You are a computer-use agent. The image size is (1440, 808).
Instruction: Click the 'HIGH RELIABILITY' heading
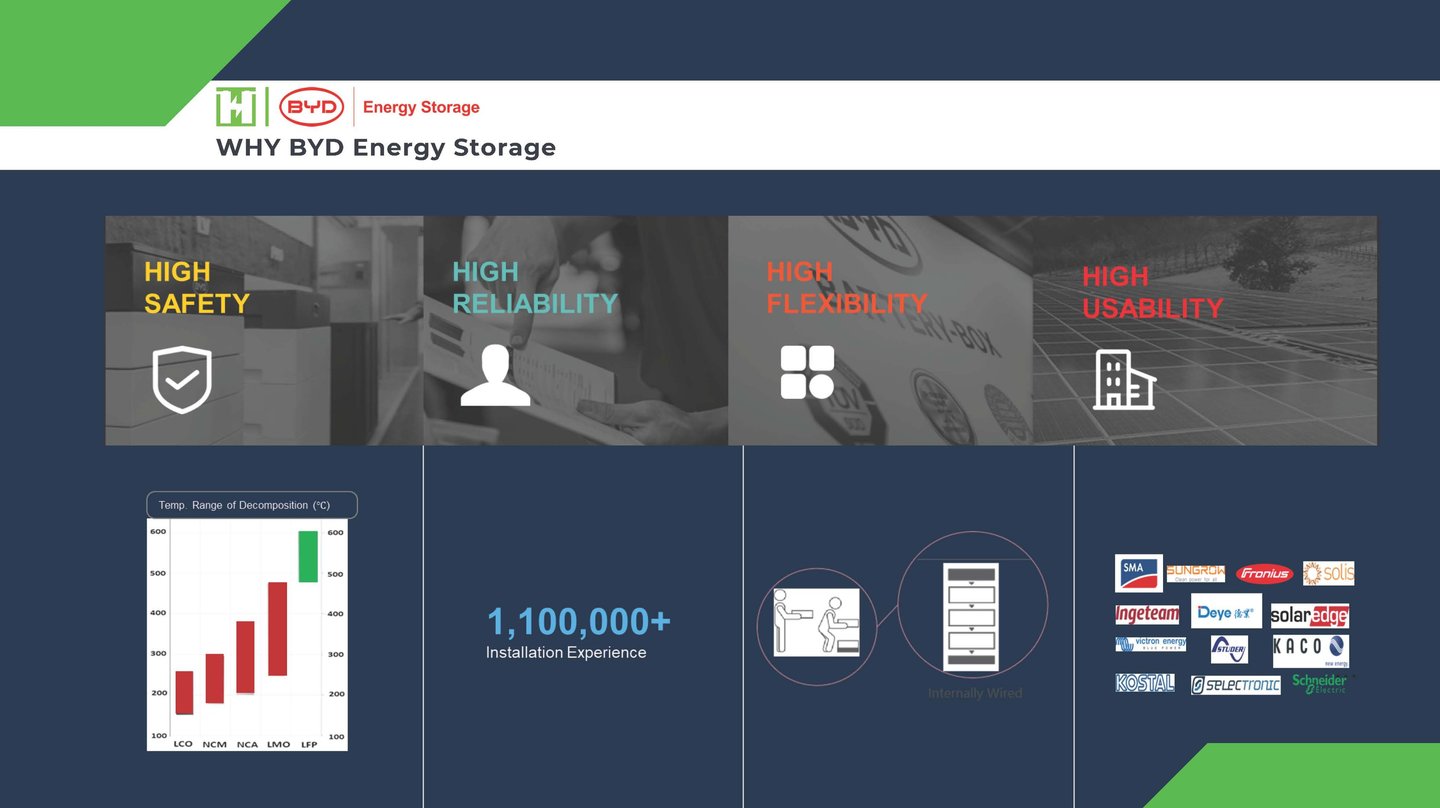coord(535,288)
